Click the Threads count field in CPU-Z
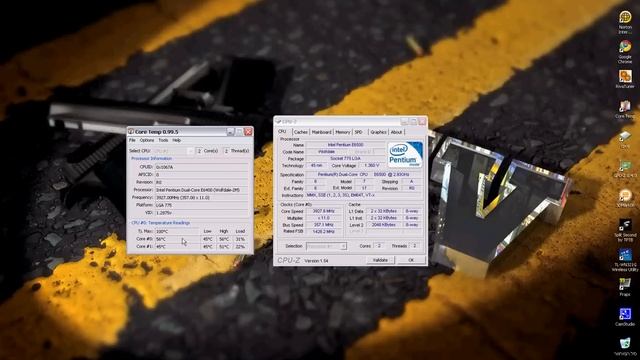 coord(415,246)
